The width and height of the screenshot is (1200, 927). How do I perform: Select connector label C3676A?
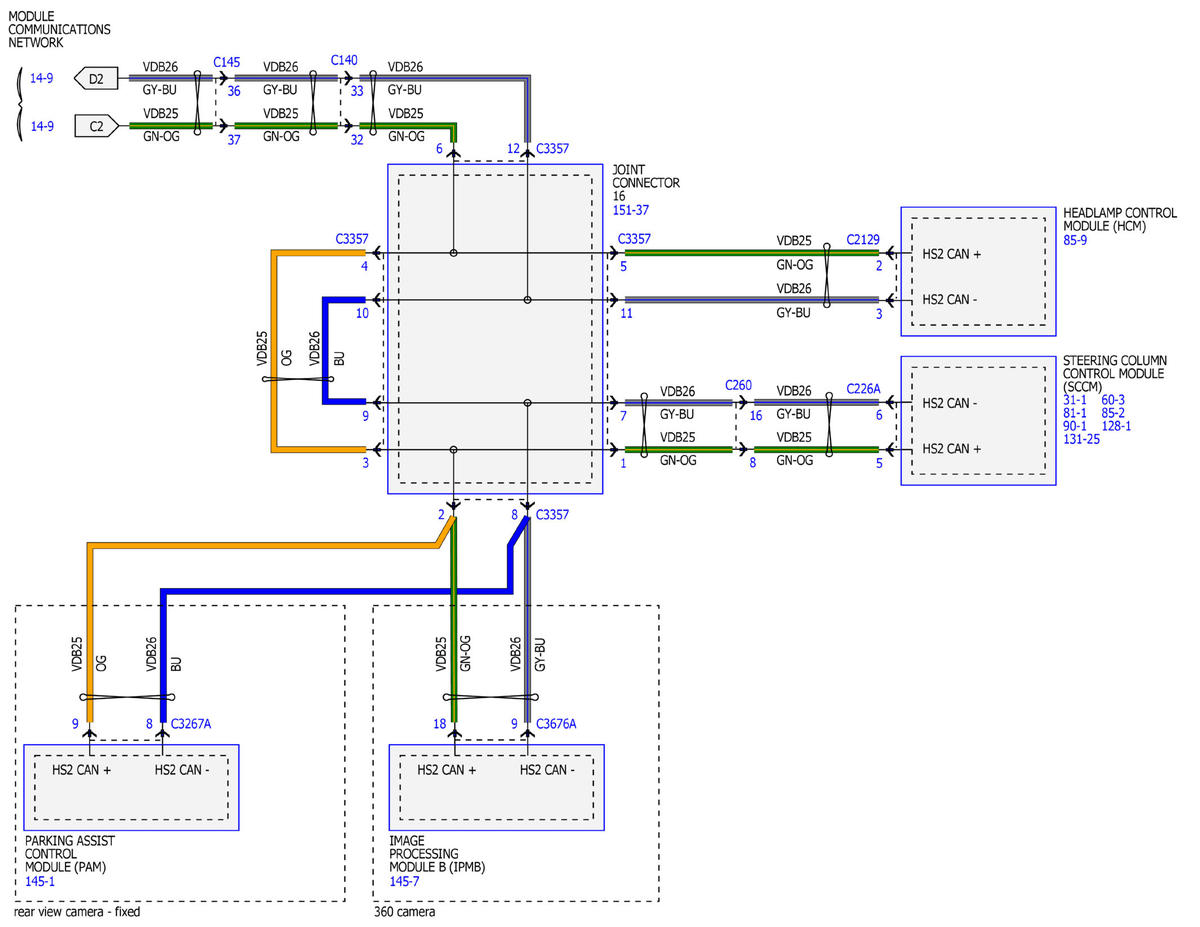point(556,724)
